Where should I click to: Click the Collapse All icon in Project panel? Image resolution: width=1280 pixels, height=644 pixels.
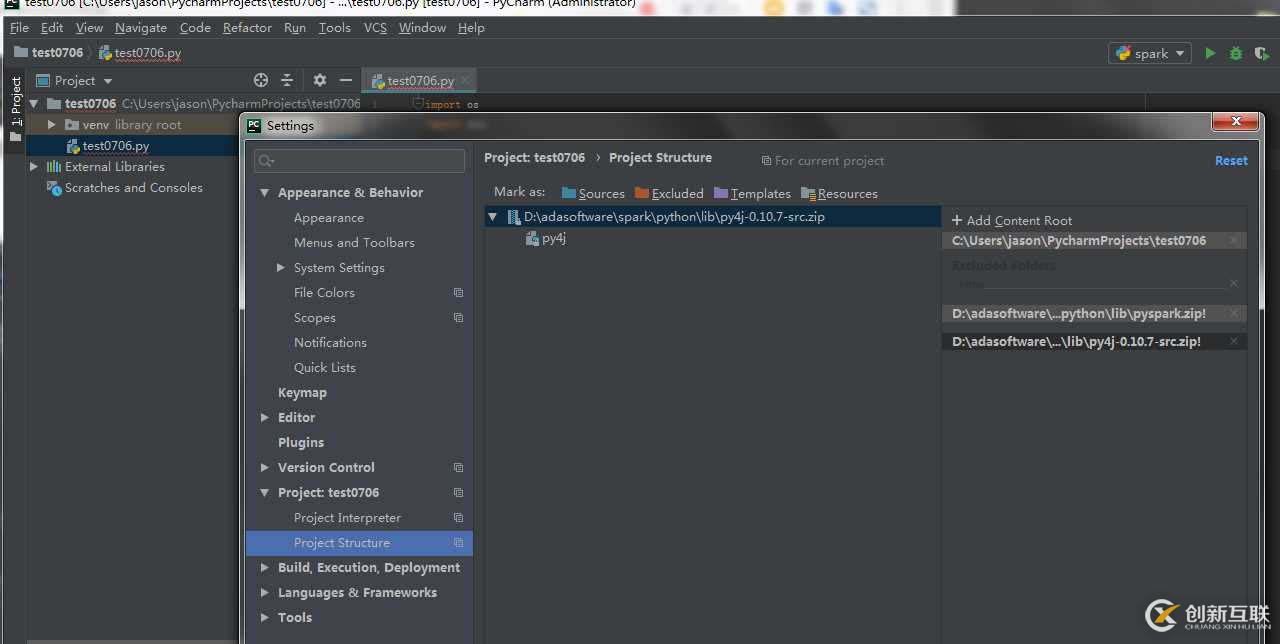click(x=287, y=80)
